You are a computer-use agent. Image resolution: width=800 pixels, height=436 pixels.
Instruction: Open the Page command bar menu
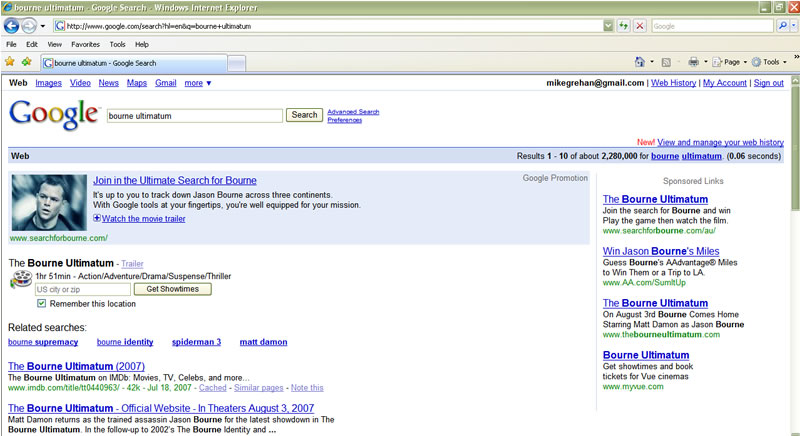[729, 62]
